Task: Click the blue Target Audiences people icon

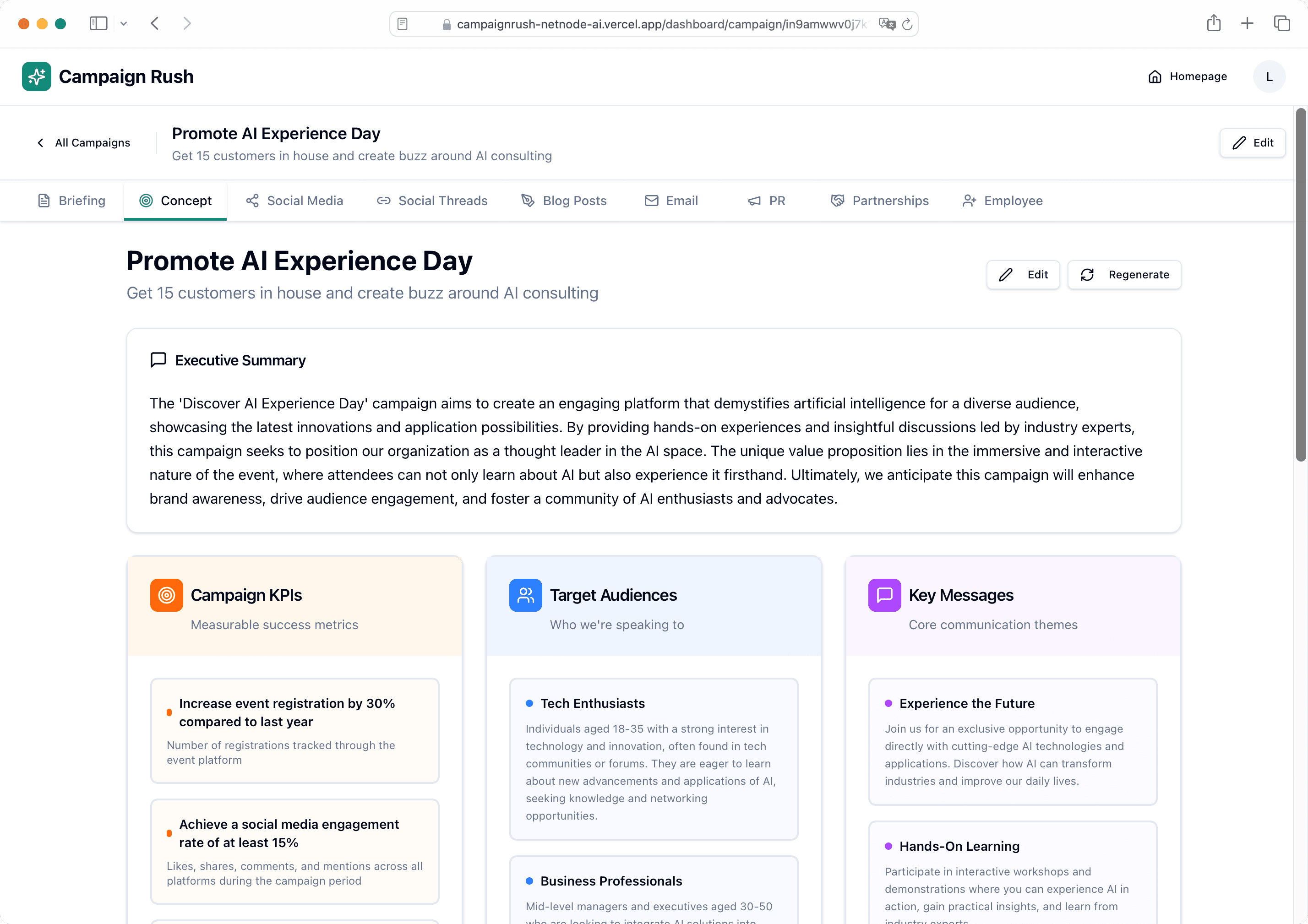Action: [525, 595]
